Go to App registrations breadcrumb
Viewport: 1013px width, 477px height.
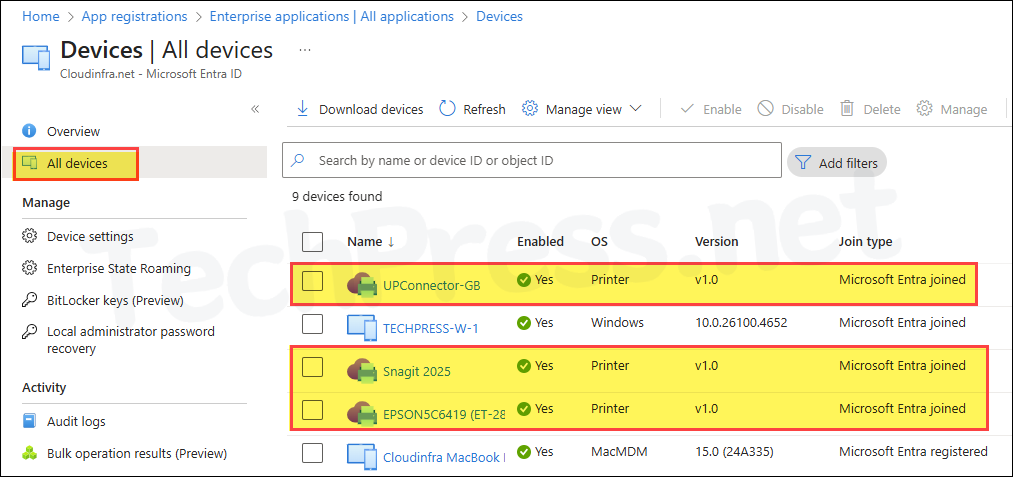pos(134,16)
